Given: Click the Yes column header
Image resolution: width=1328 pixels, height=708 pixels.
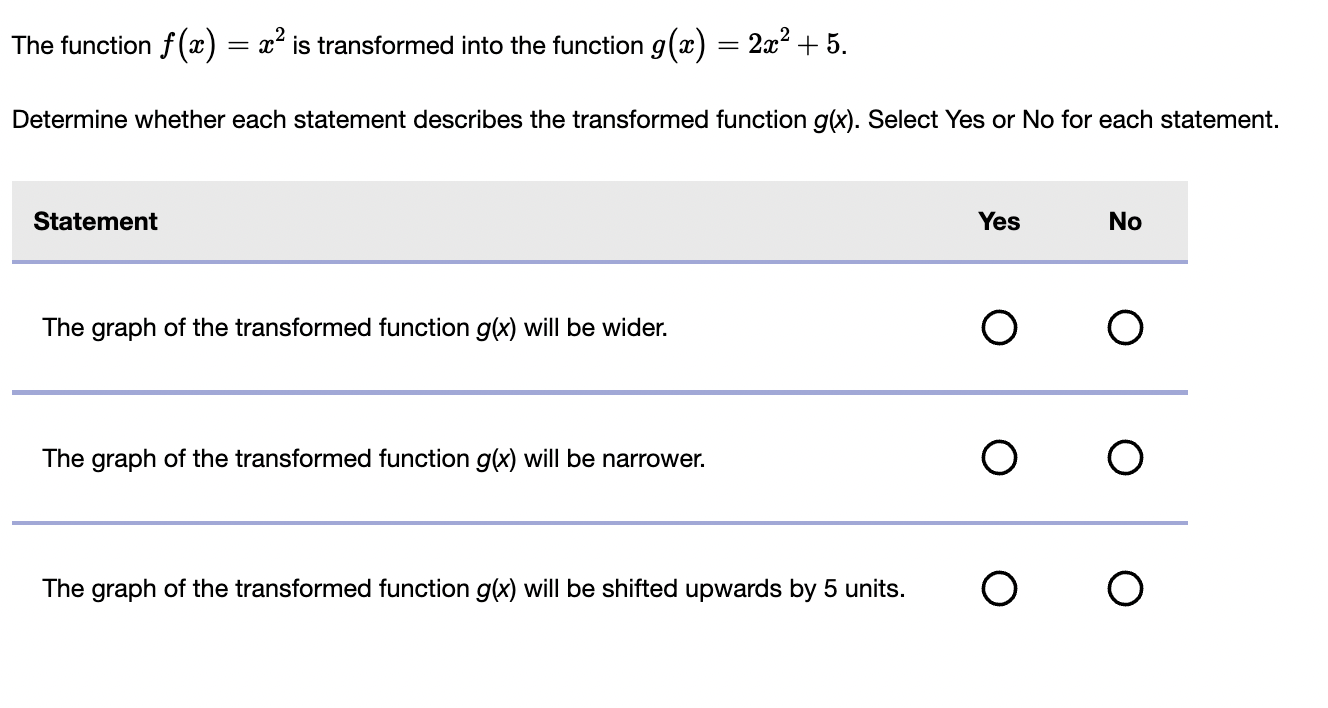Looking at the screenshot, I should tap(999, 222).
